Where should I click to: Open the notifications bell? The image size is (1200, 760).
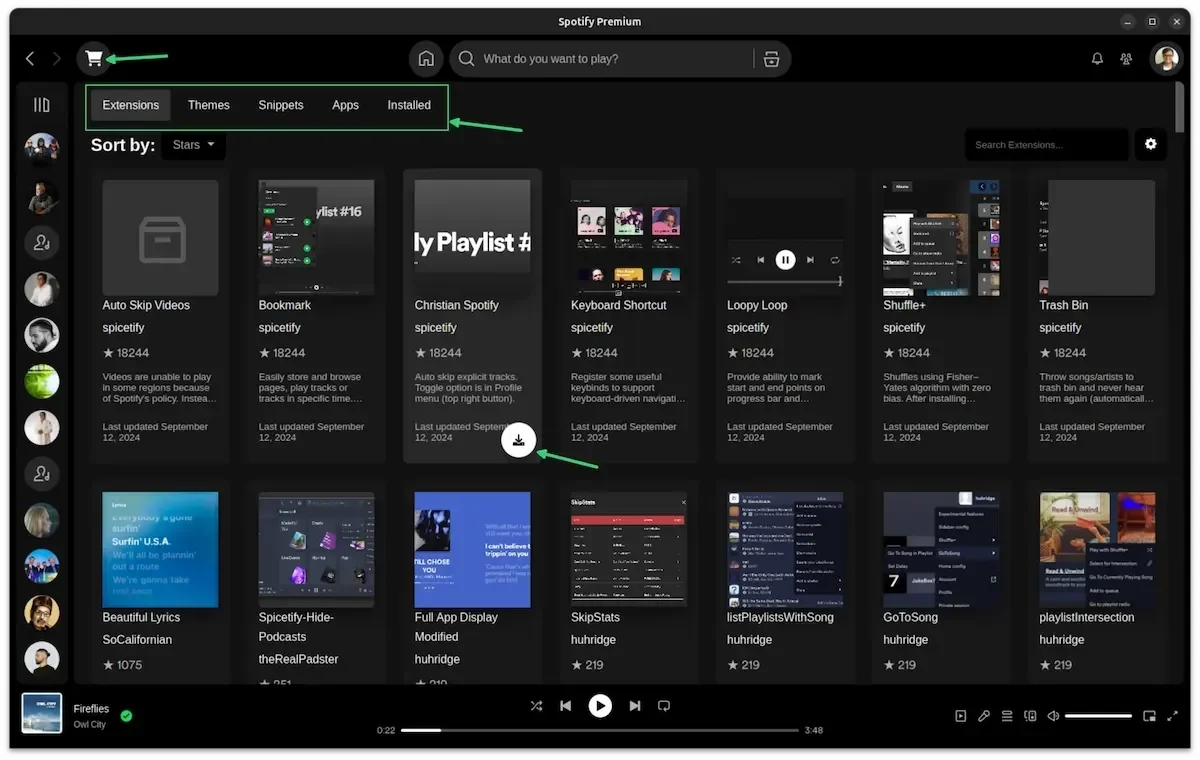pos(1097,59)
